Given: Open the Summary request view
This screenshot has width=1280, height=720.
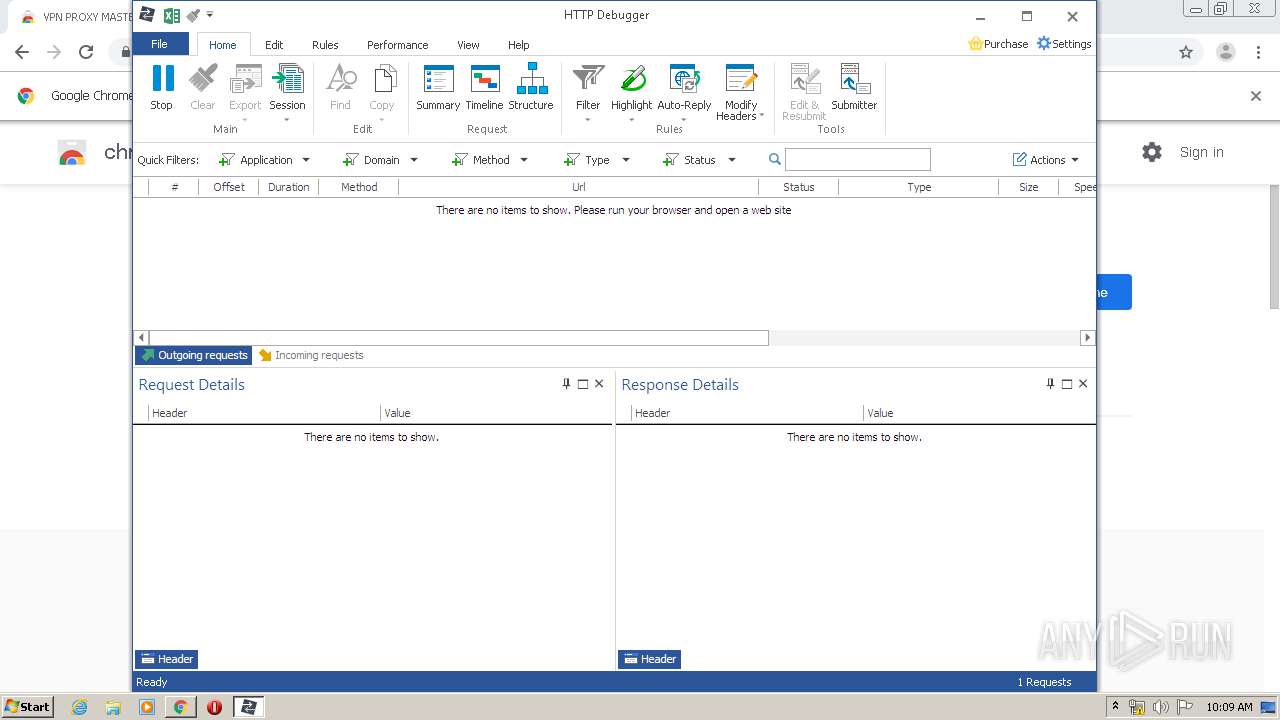Looking at the screenshot, I should click(438, 87).
